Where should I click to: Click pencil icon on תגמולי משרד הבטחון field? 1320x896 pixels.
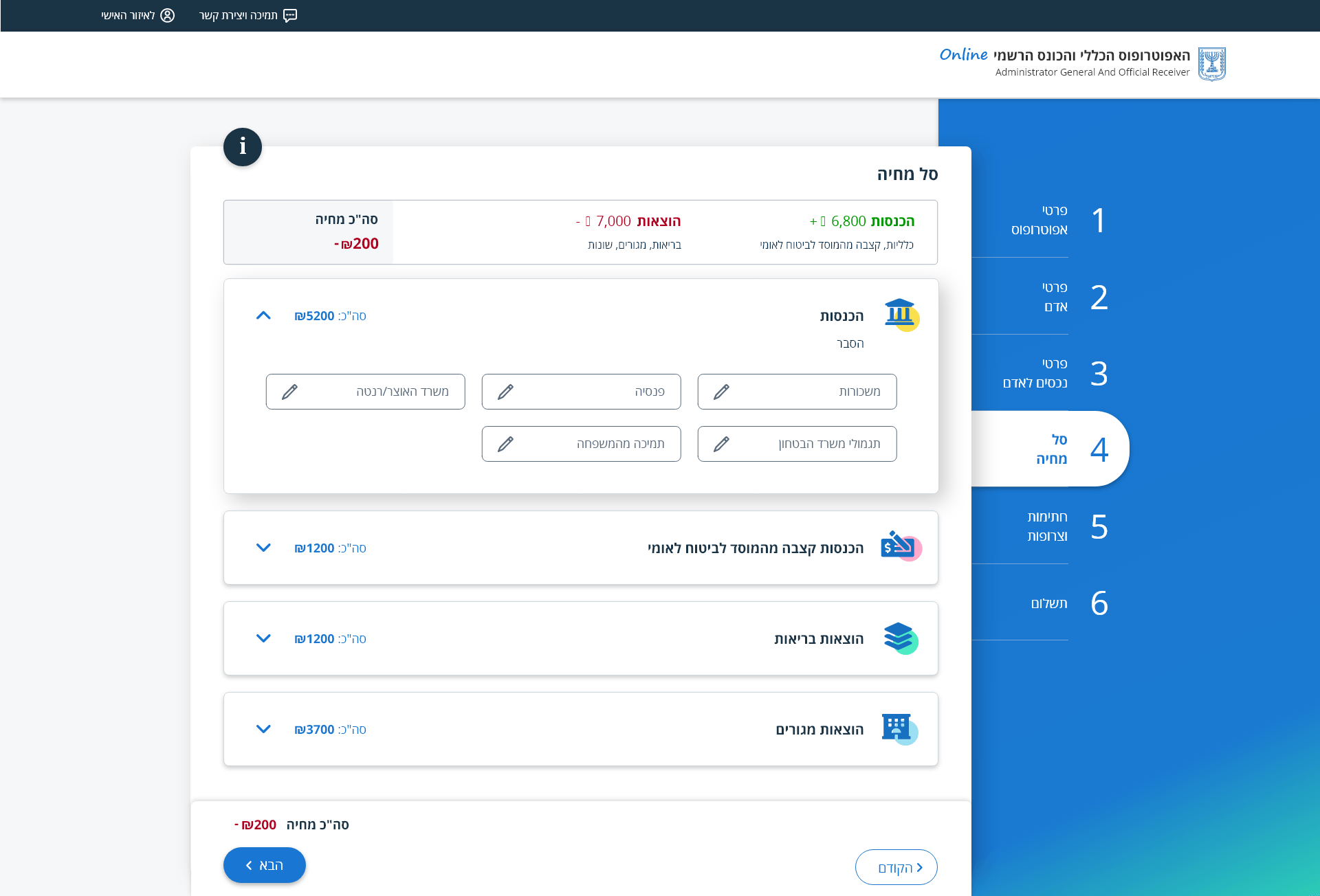click(x=721, y=444)
